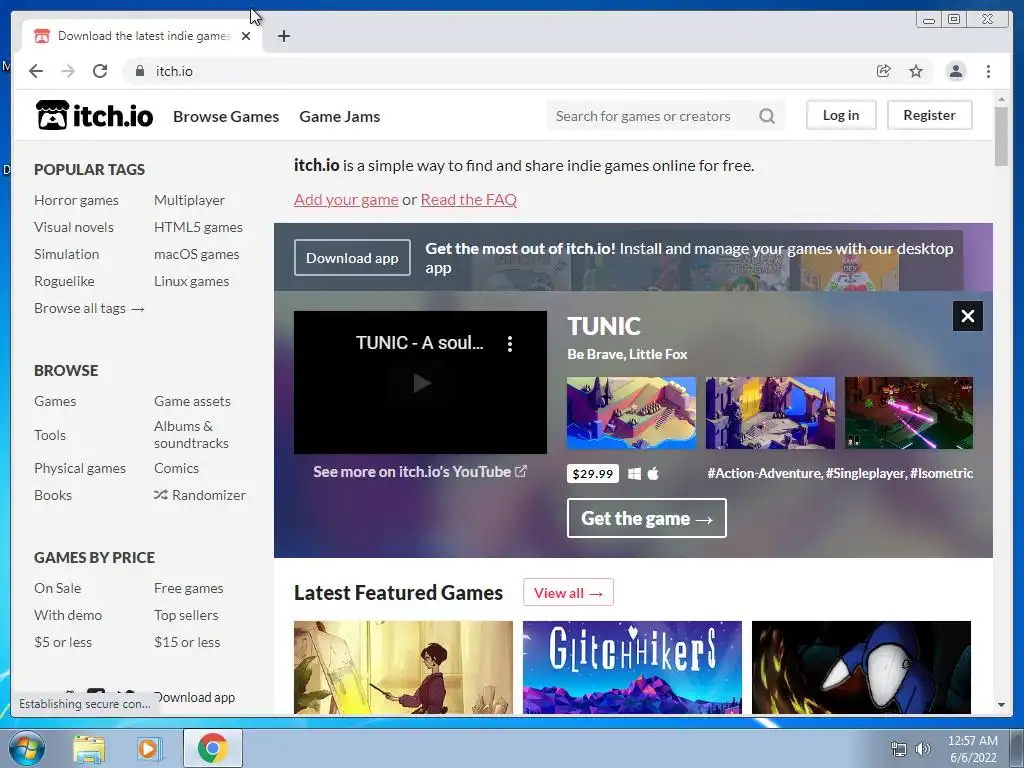The image size is (1024, 768).
Task: Open Horror games tag
Action: point(76,200)
